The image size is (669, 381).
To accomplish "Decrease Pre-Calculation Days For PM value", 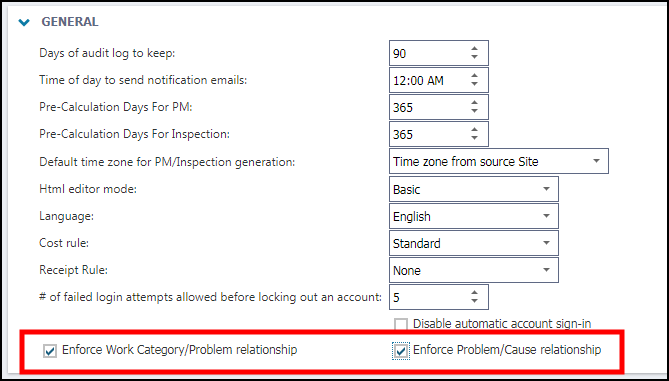I will click(x=474, y=111).
